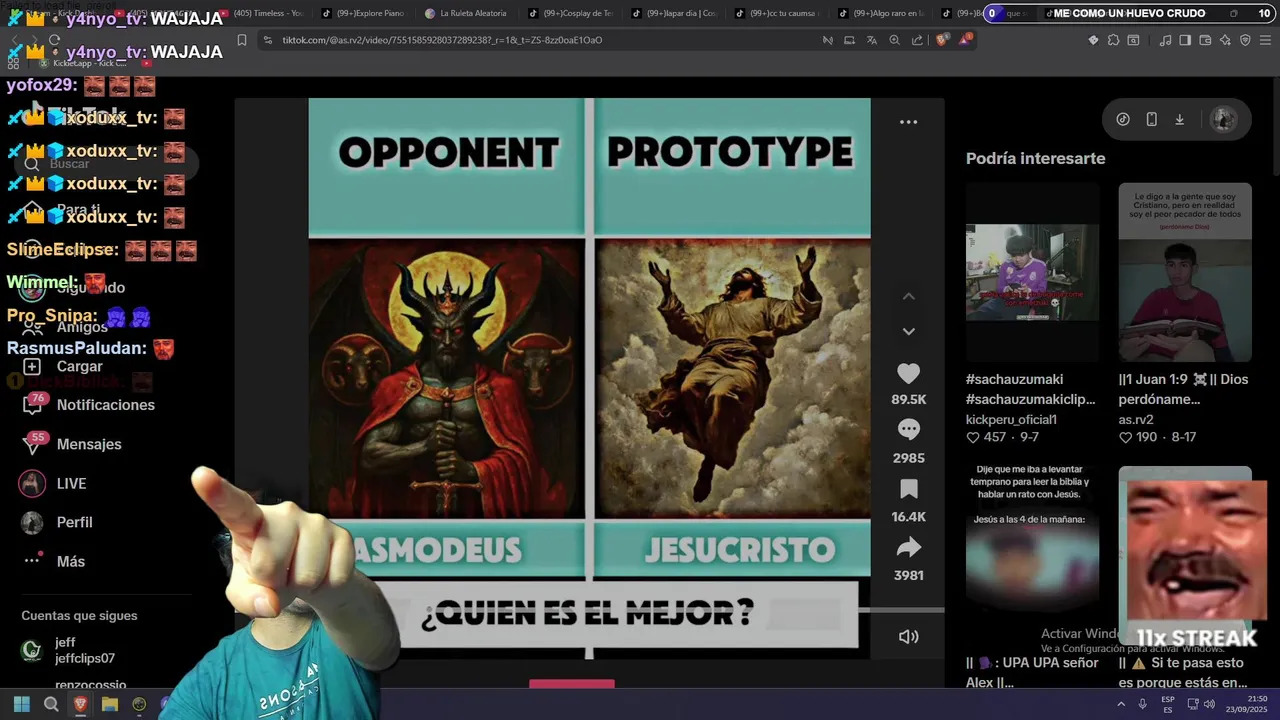Image resolution: width=1280 pixels, height=720 pixels.
Task: Share video using arrow icon showing 3981
Action: (908, 547)
